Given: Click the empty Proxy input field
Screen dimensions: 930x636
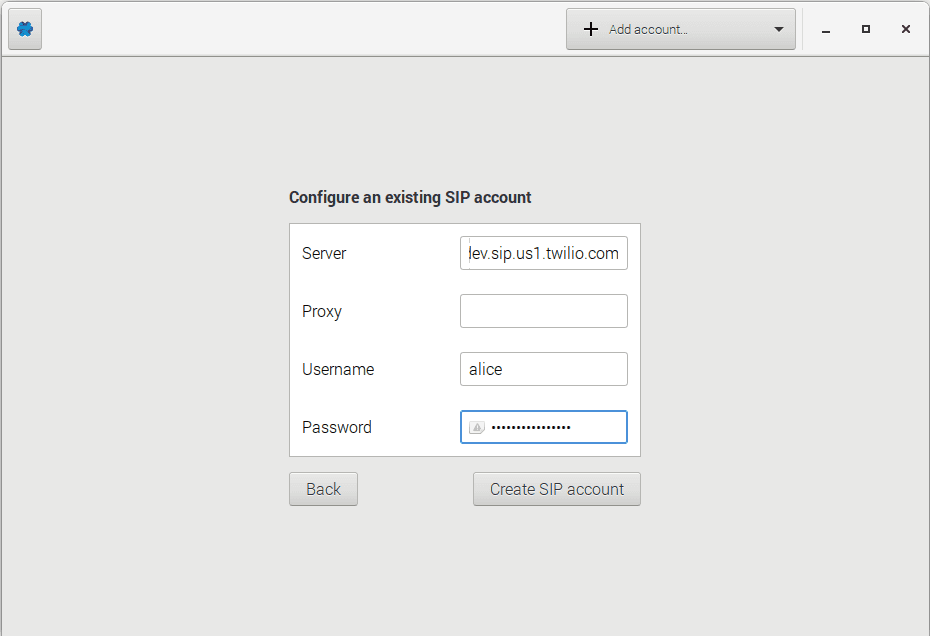Looking at the screenshot, I should [543, 311].
